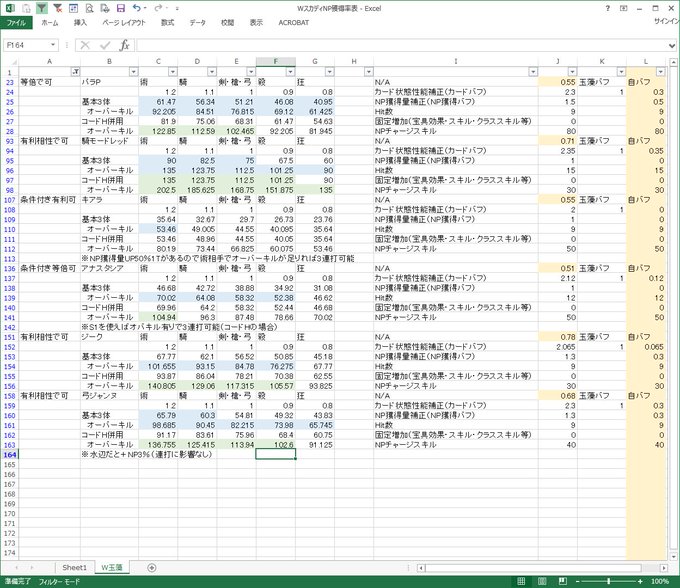This screenshot has height=588, width=680.
Task: Open the 校閲 (Review) ribbon tab
Action: (x=228, y=23)
